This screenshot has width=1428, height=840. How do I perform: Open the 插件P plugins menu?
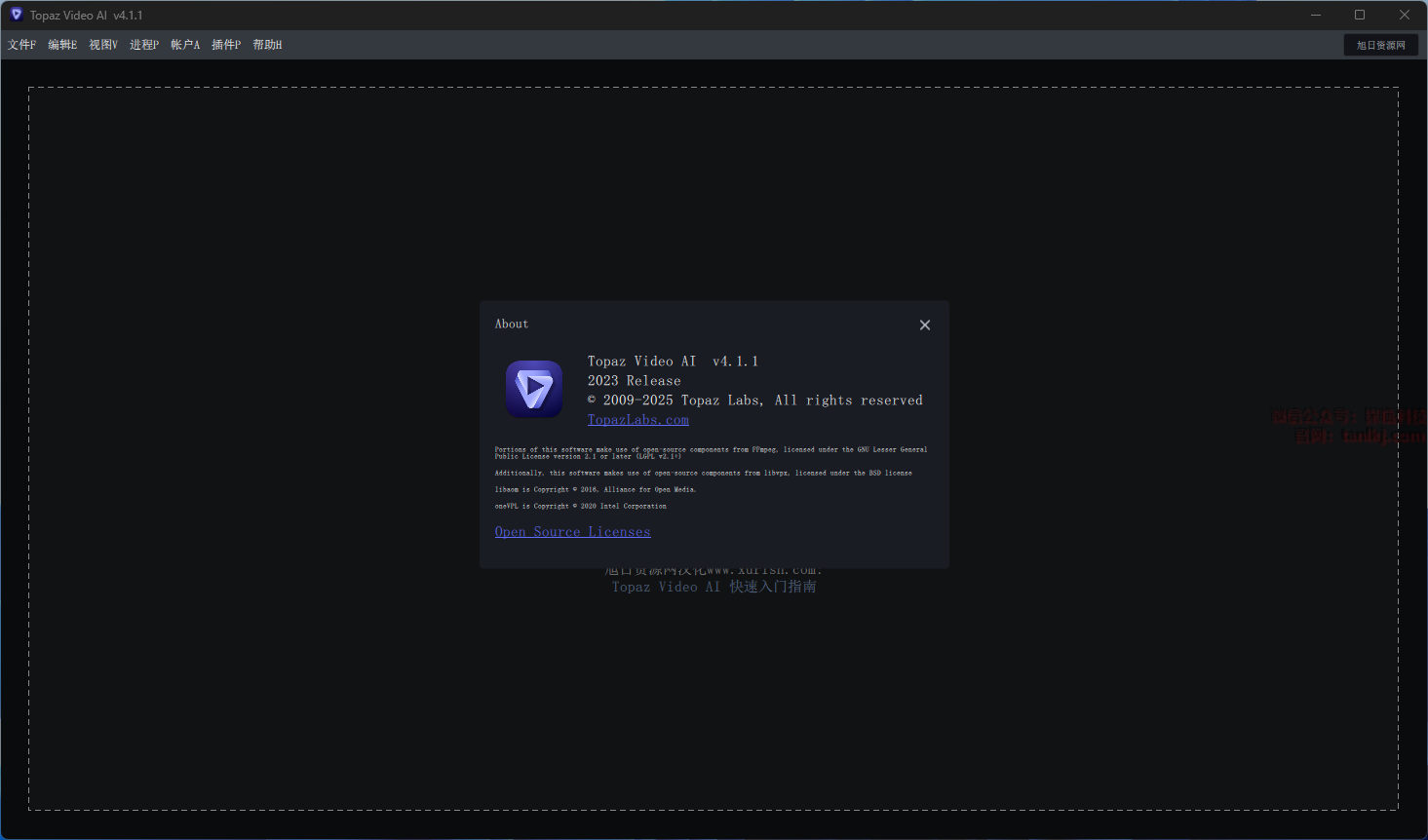[226, 45]
